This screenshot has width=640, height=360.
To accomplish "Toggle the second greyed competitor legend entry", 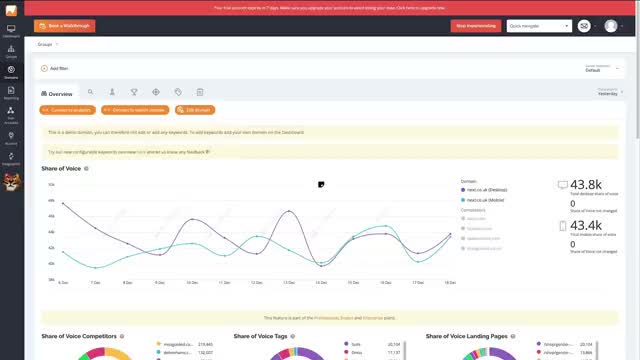I will (x=476, y=229).
